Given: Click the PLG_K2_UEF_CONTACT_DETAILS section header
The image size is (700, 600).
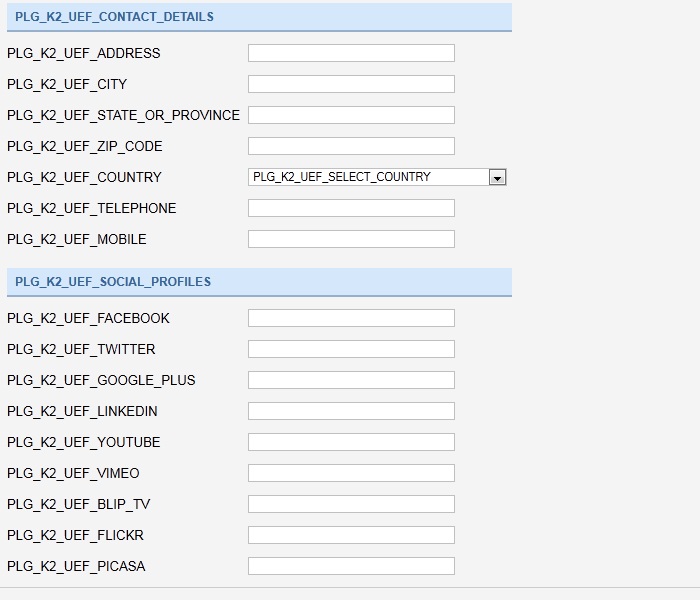Looking at the screenshot, I should point(259,17).
